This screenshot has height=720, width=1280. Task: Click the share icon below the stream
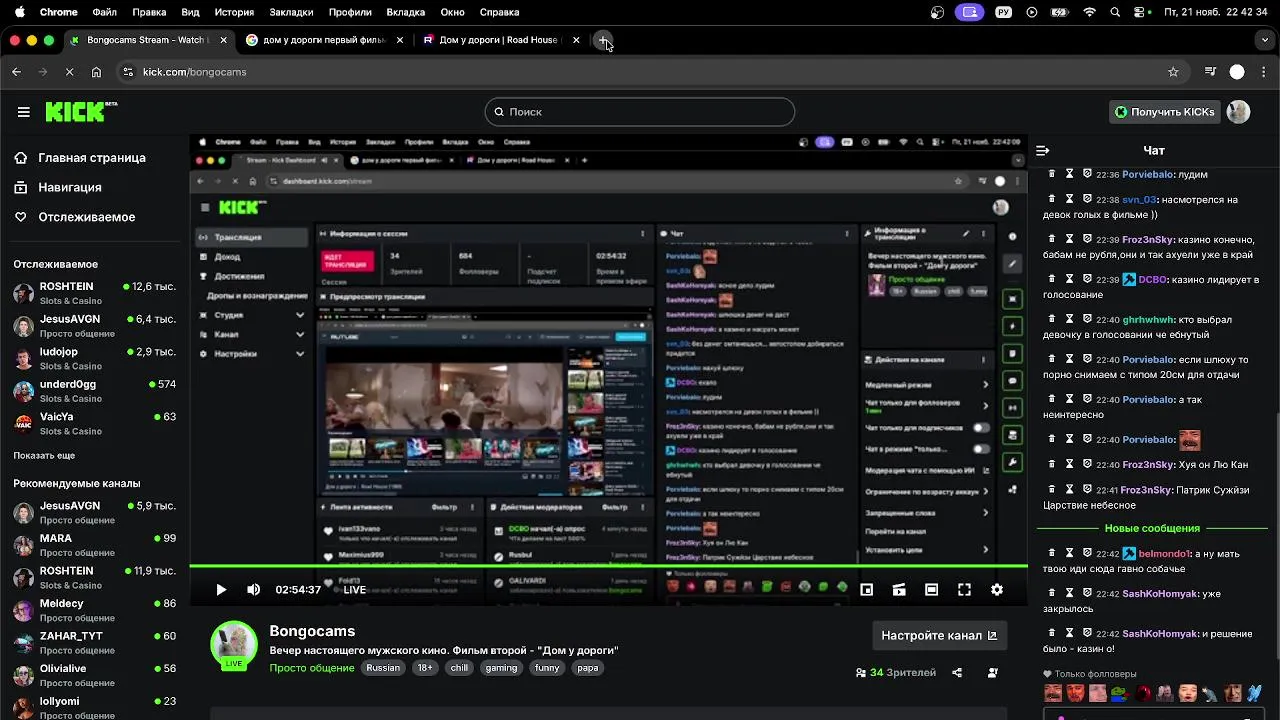pyautogui.click(x=957, y=673)
